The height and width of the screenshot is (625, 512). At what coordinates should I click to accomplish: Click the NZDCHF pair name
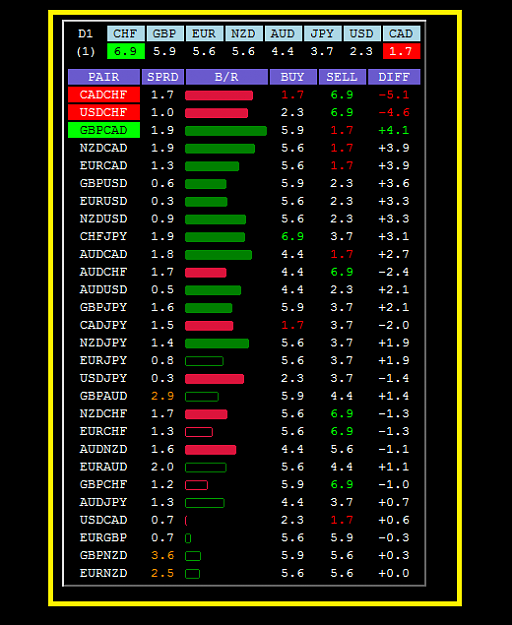tap(104, 413)
